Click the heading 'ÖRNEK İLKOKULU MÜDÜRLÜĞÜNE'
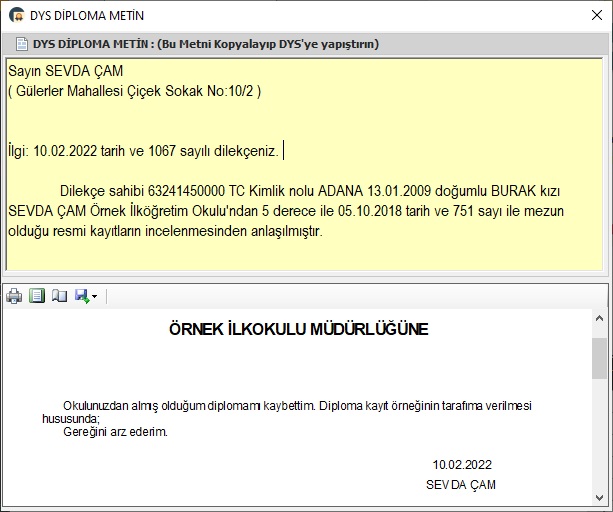 [299, 329]
